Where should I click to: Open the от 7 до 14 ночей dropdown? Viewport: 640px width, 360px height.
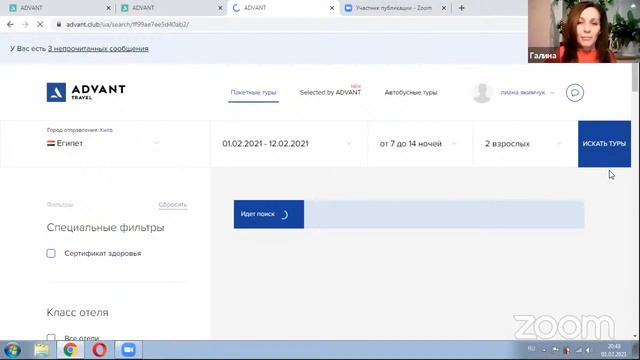pyautogui.click(x=419, y=144)
